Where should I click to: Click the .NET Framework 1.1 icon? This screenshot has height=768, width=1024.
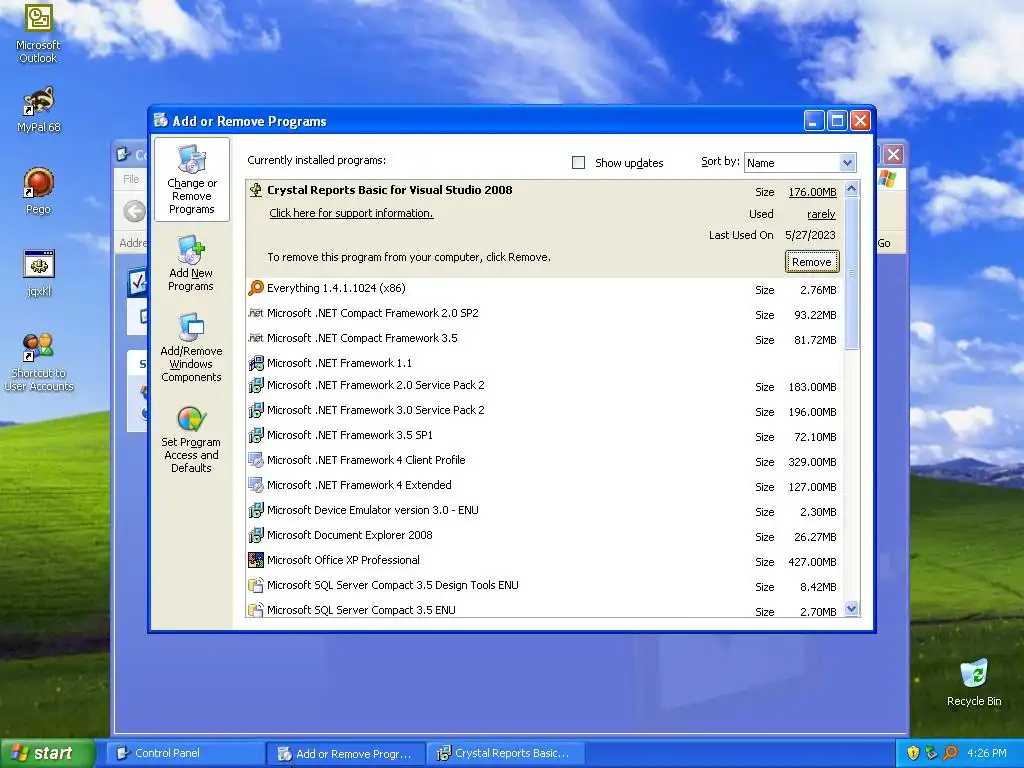(256, 363)
